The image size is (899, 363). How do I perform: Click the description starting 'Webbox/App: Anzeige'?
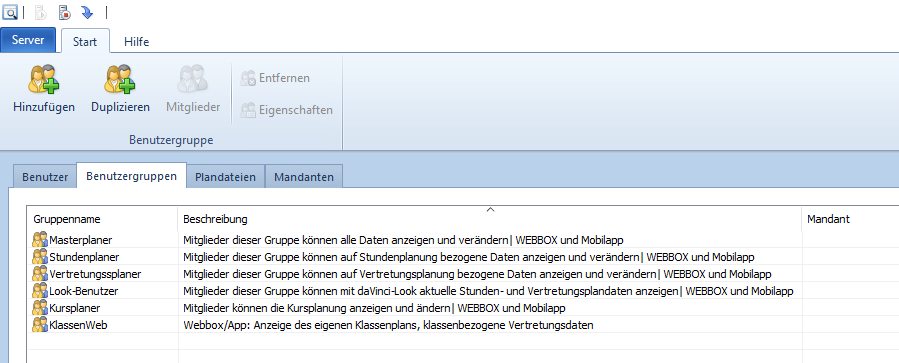pyautogui.click(x=388, y=325)
